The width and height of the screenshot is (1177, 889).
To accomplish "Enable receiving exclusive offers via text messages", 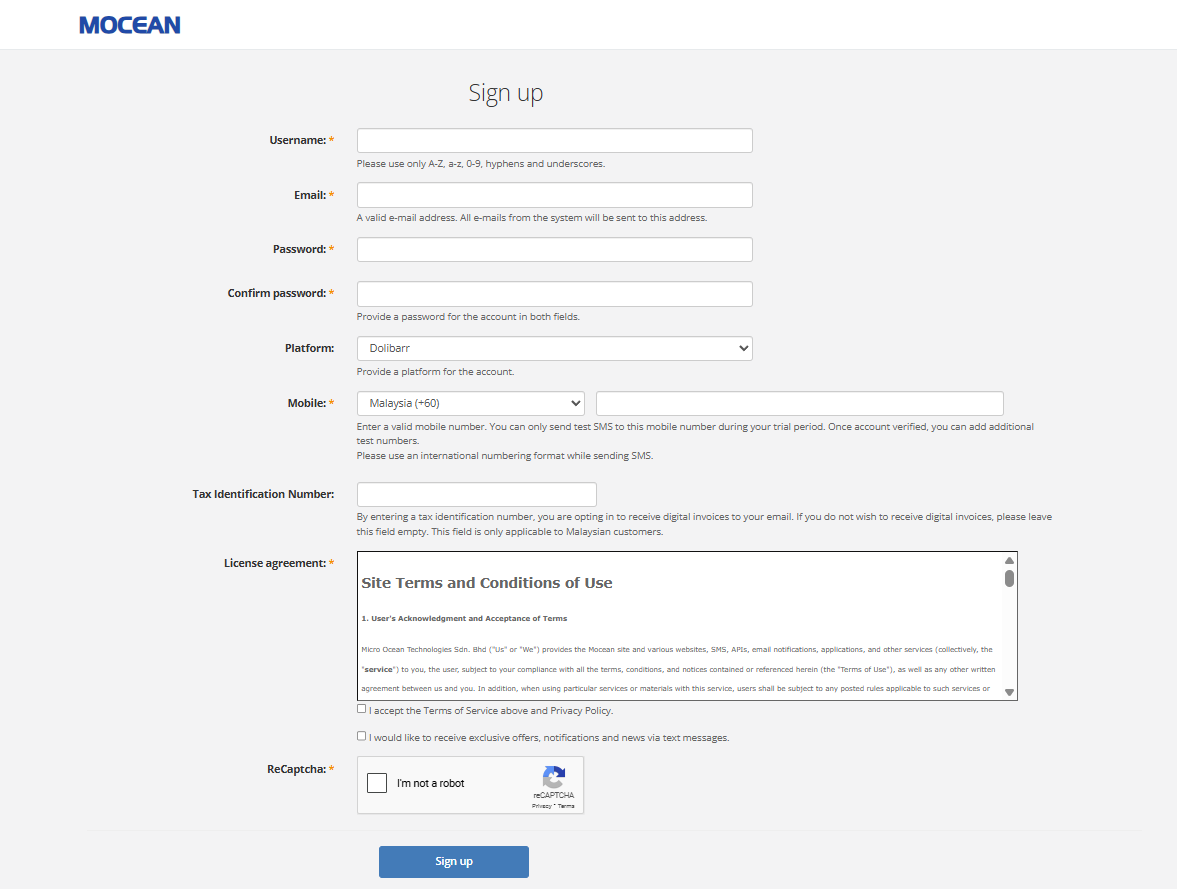I will pos(361,735).
